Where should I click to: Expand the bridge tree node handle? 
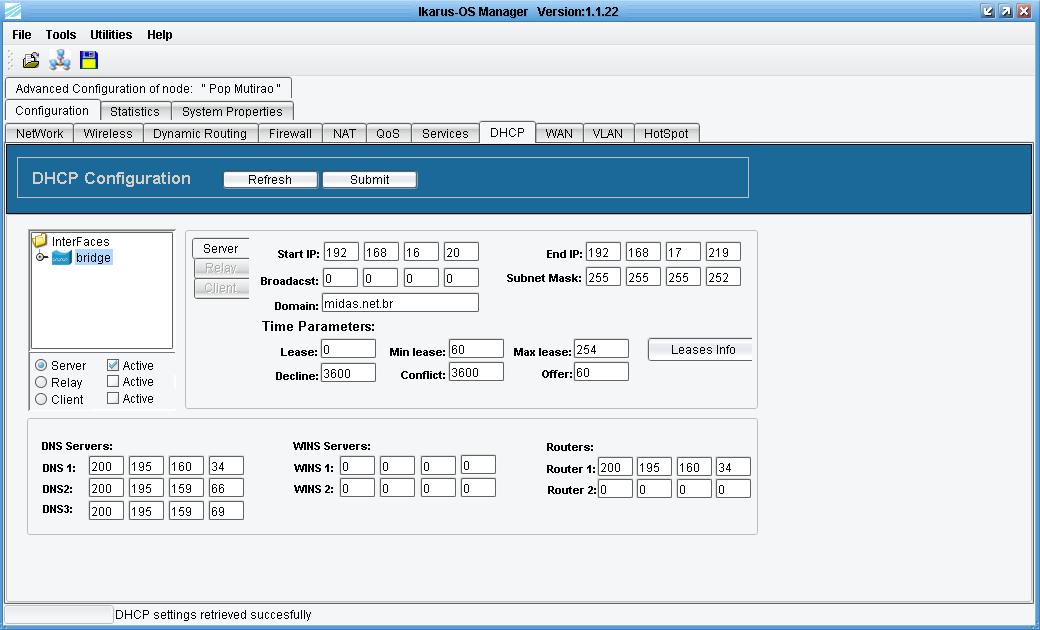[x=40, y=257]
